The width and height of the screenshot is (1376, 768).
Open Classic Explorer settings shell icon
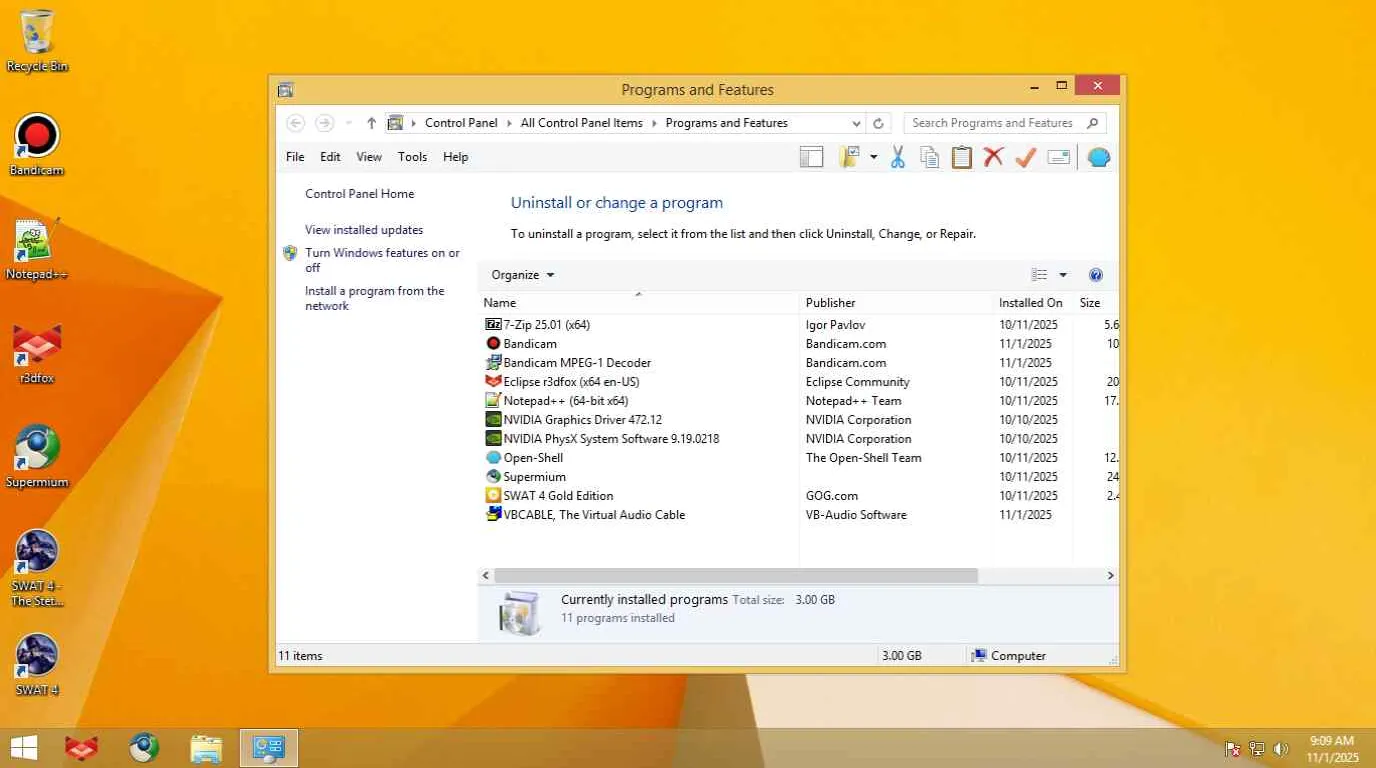pyautogui.click(x=1099, y=157)
